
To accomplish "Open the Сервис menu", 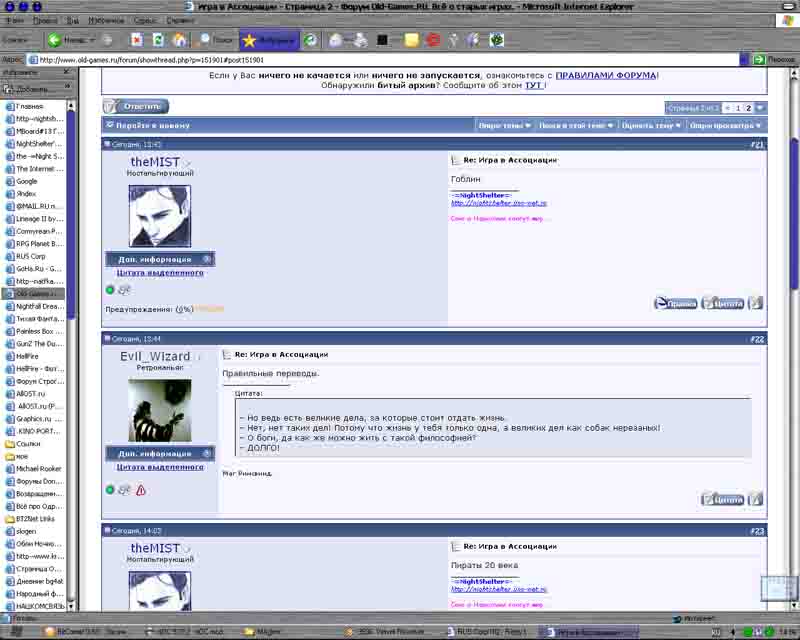I will [145, 20].
